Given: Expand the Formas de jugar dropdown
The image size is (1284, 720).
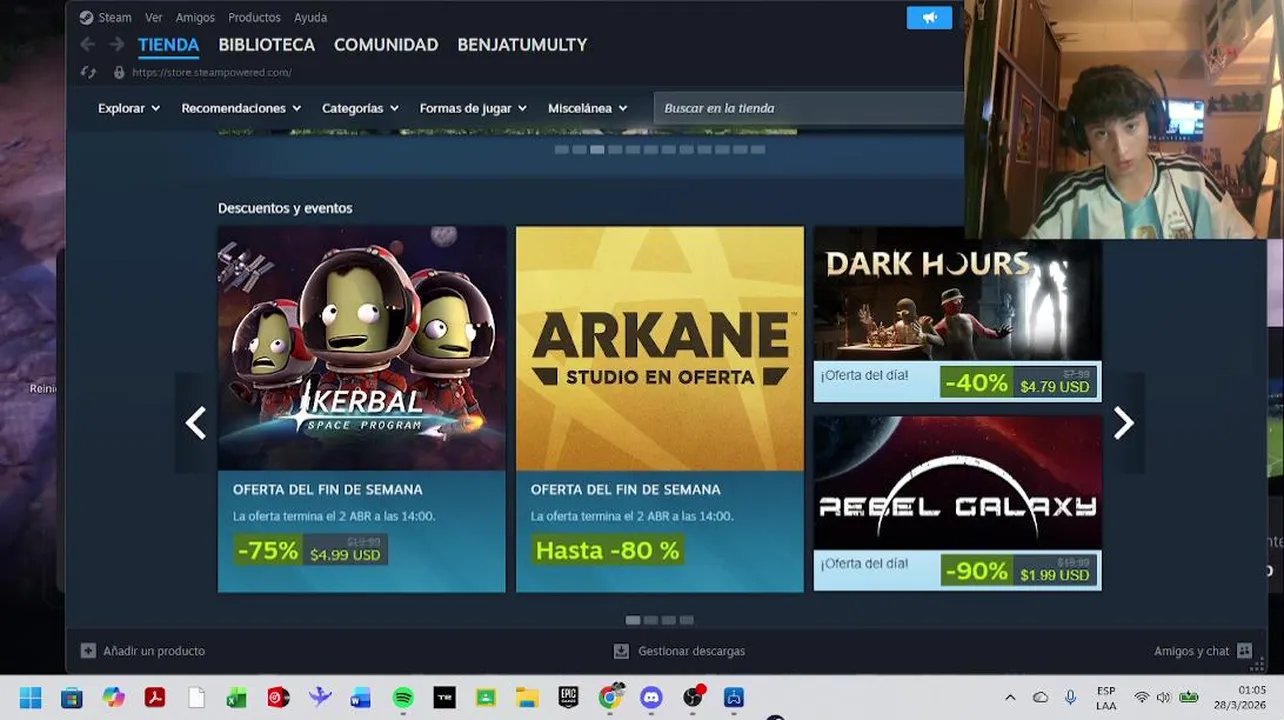Looking at the screenshot, I should pyautogui.click(x=473, y=108).
